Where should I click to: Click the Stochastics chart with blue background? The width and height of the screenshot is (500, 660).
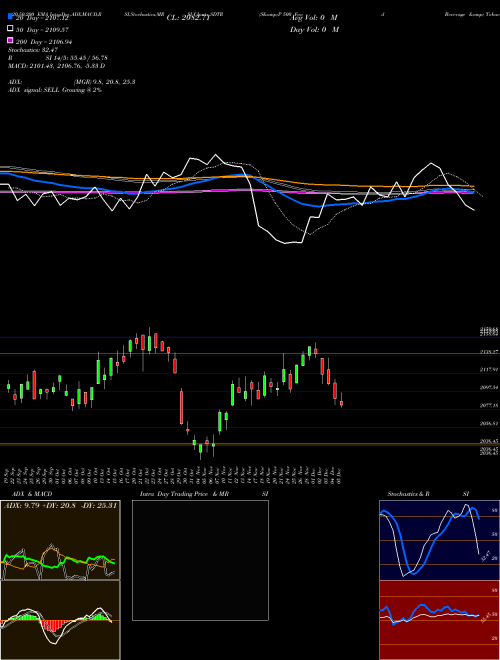click(439, 540)
